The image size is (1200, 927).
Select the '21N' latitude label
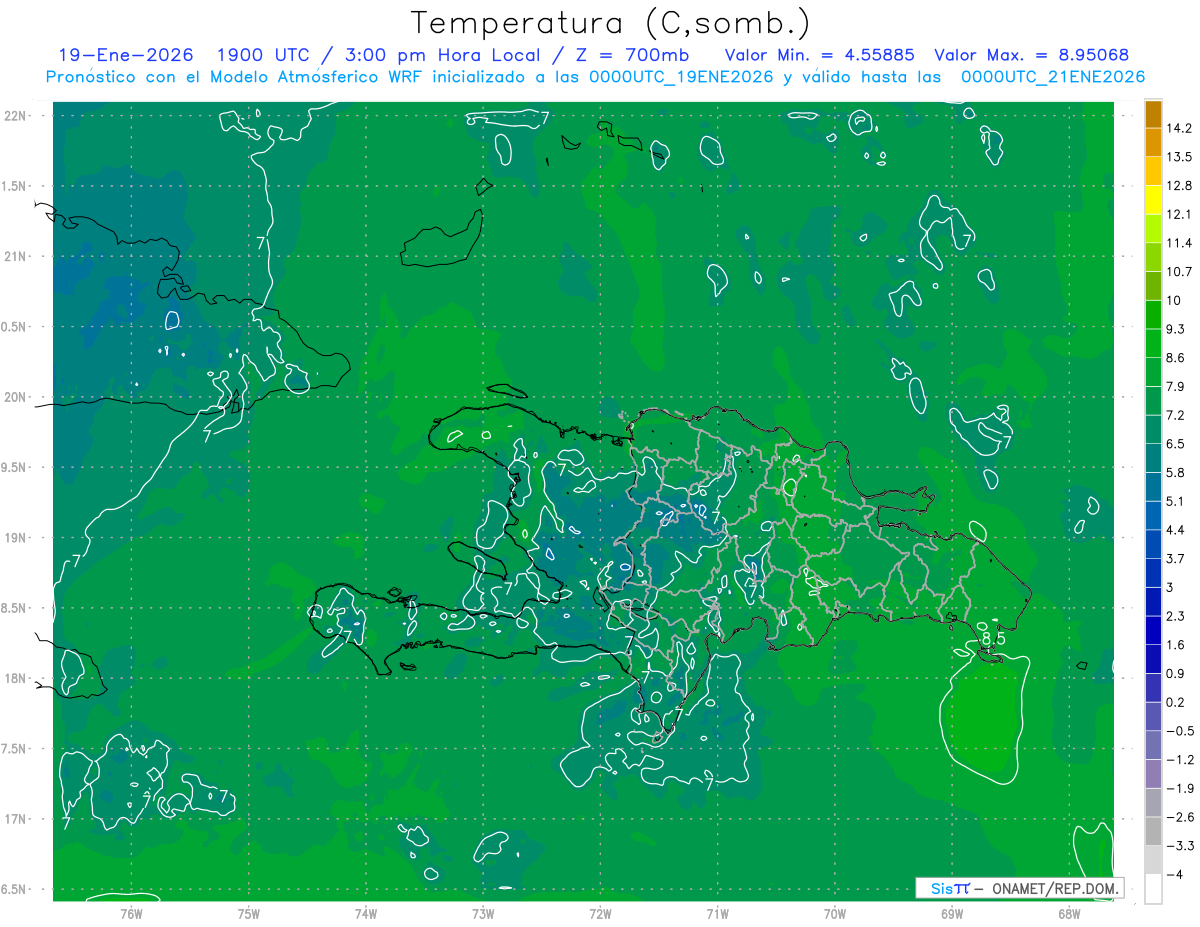coord(17,256)
